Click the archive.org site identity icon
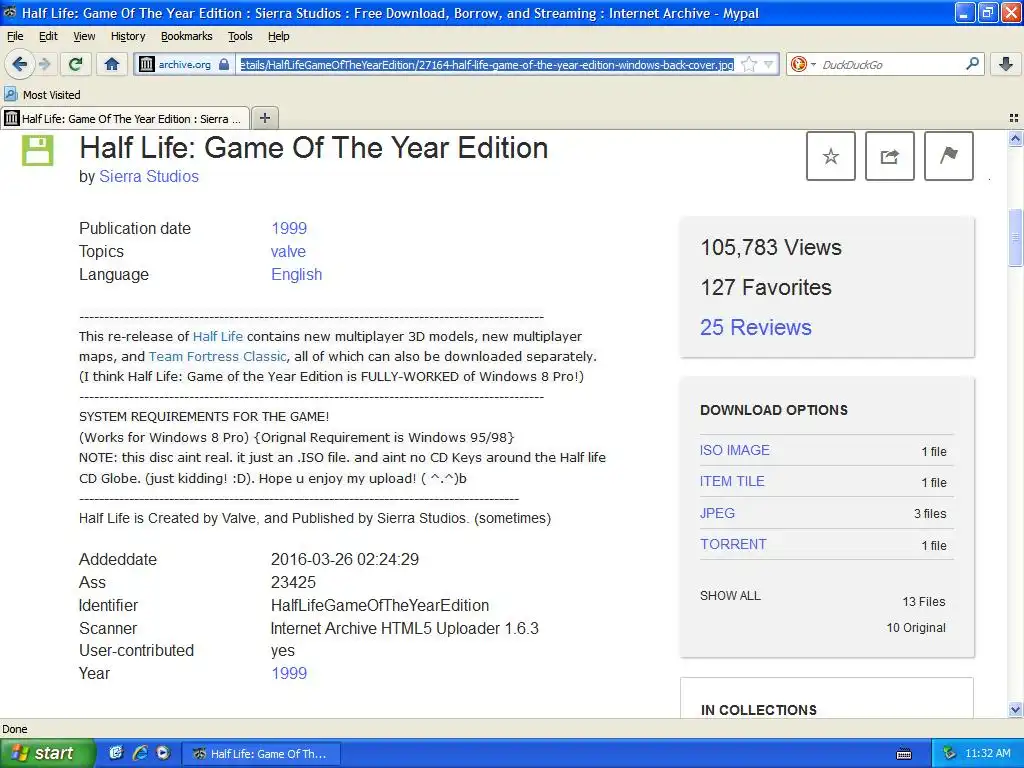The height and width of the screenshot is (768, 1024). tap(147, 64)
